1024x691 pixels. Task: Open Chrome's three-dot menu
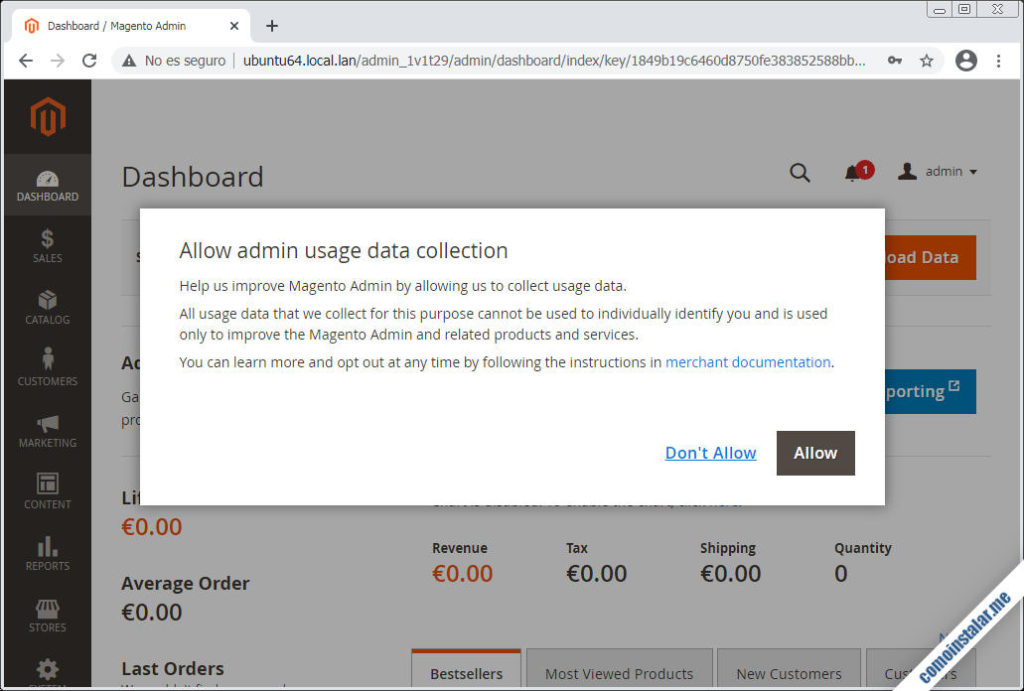999,60
